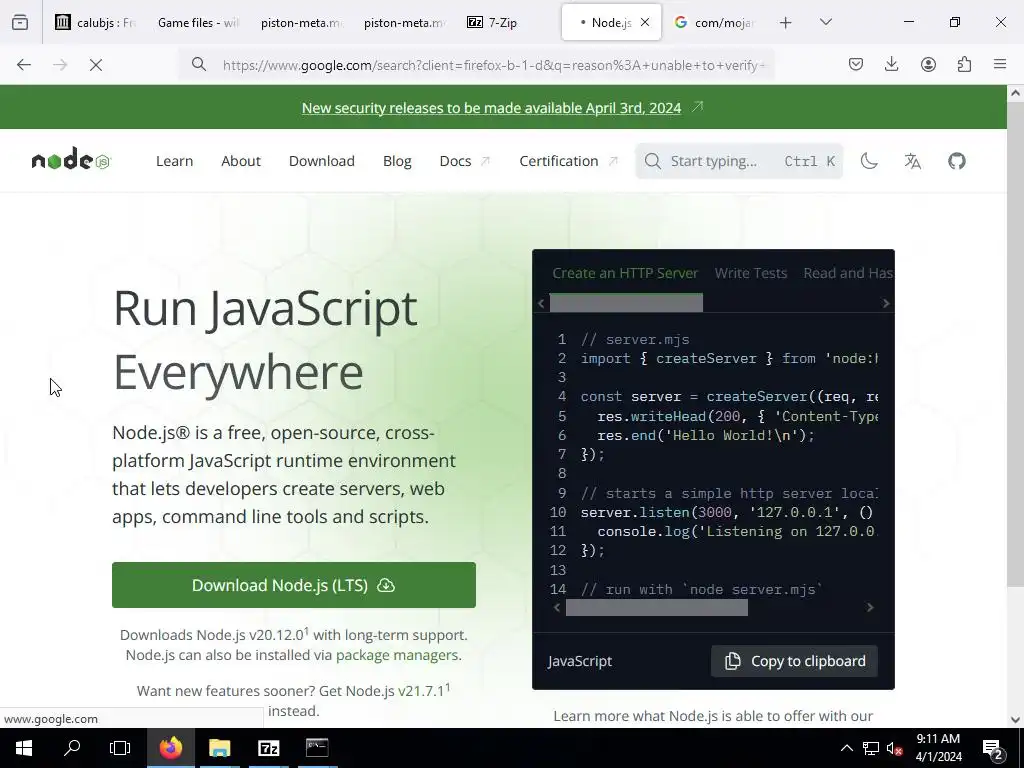Open the Docs external link
Screen dimensions: 1024x768
(464, 161)
